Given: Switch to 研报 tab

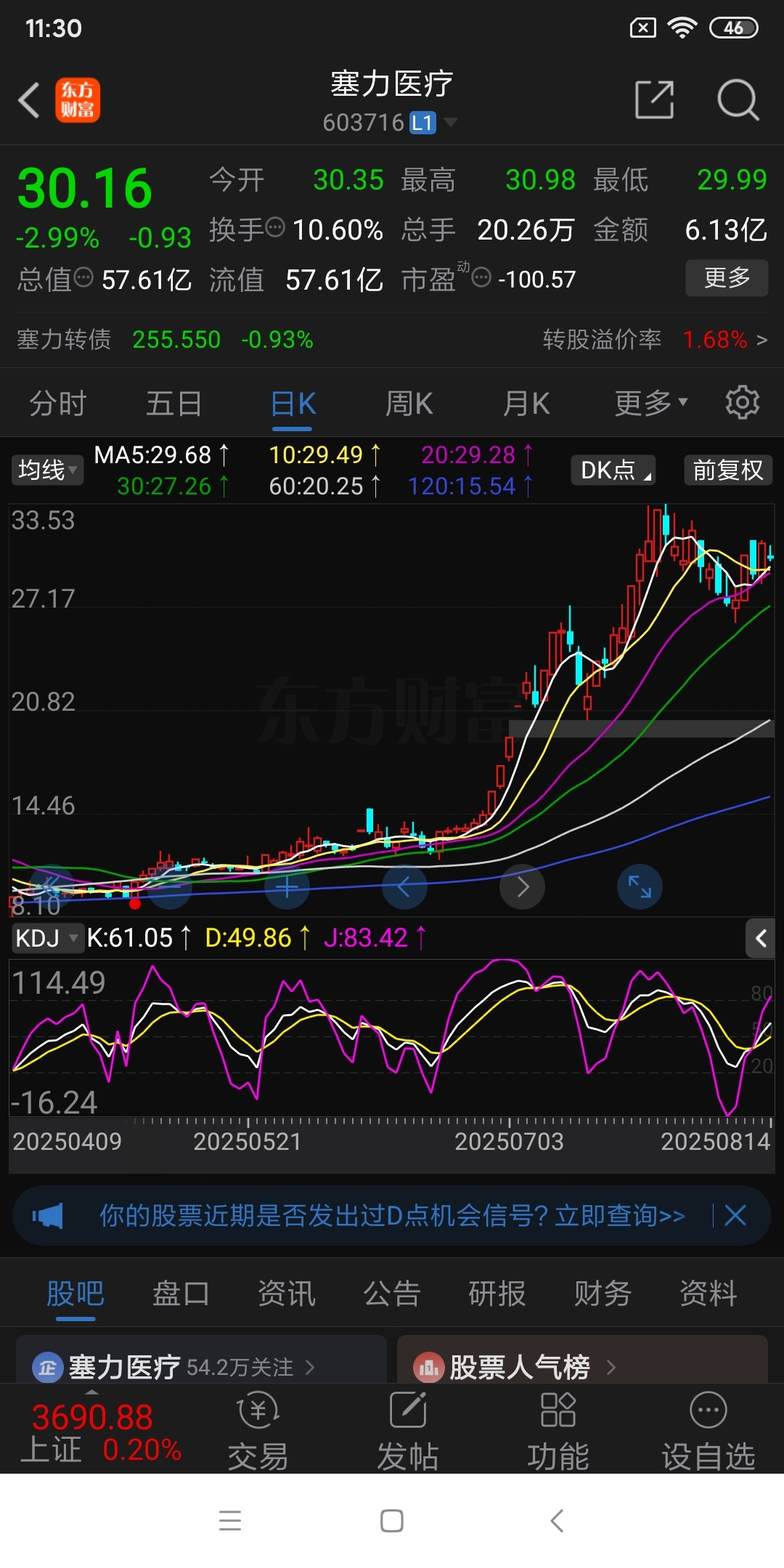Looking at the screenshot, I should coord(497,1293).
